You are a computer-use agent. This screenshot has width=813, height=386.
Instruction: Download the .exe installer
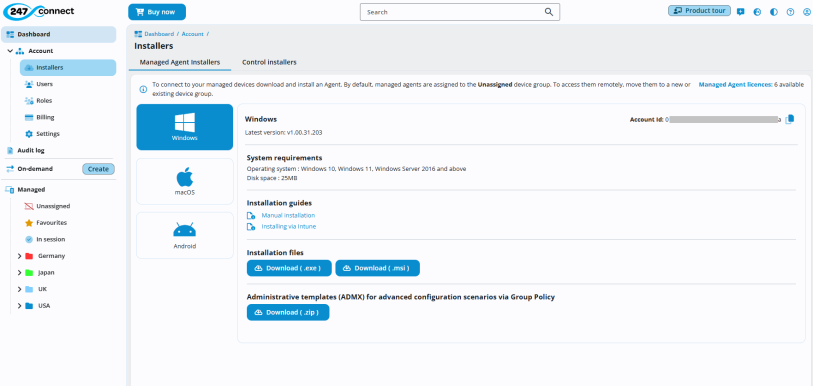coord(289,268)
